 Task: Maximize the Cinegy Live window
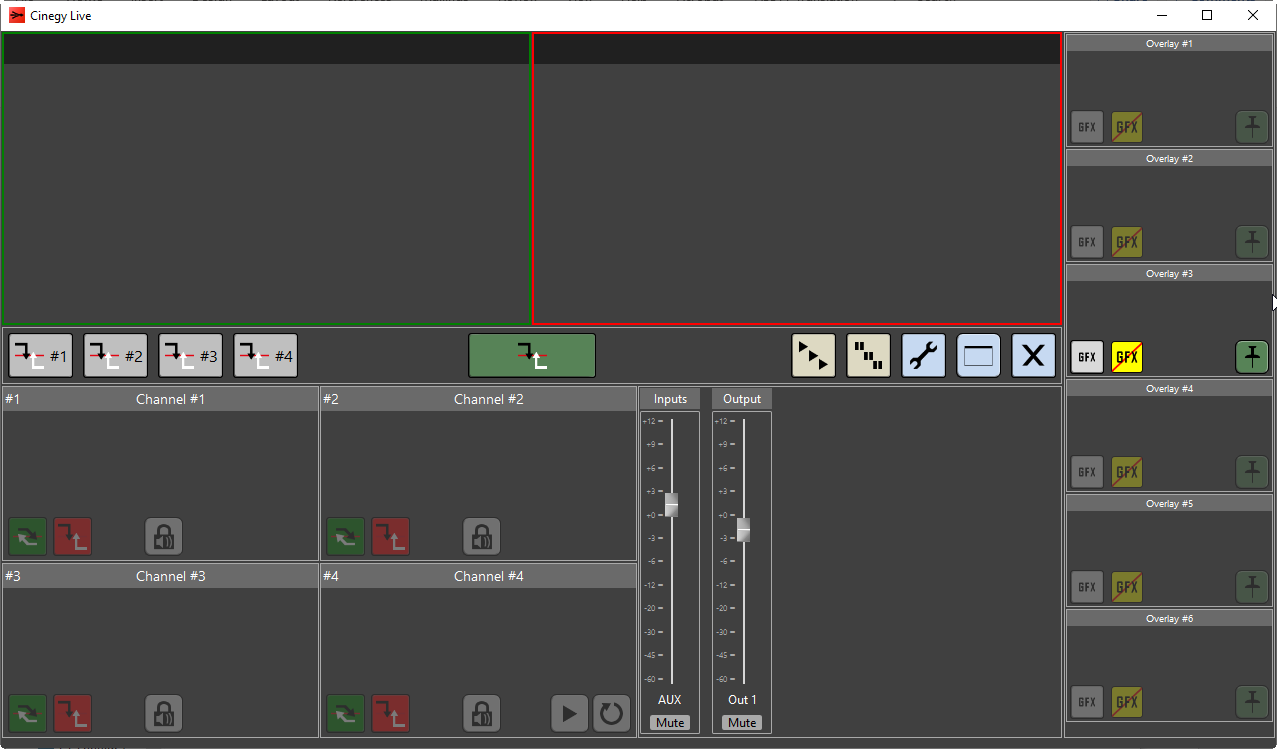tap(1207, 15)
